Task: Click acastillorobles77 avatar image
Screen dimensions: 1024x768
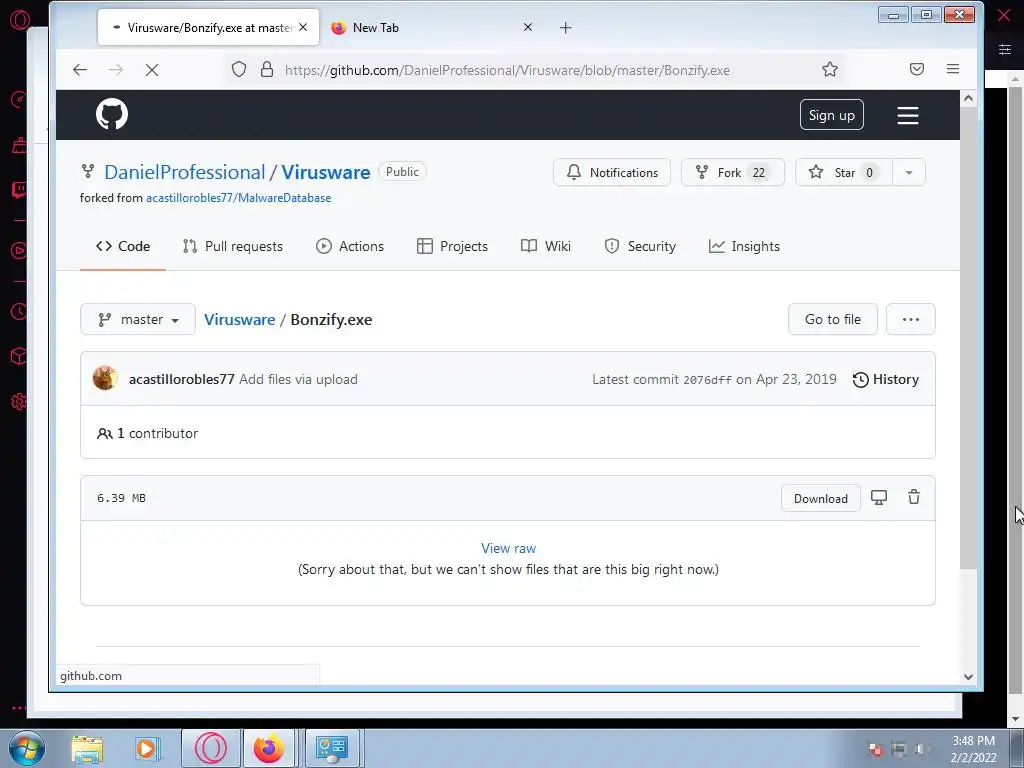Action: pyautogui.click(x=104, y=378)
